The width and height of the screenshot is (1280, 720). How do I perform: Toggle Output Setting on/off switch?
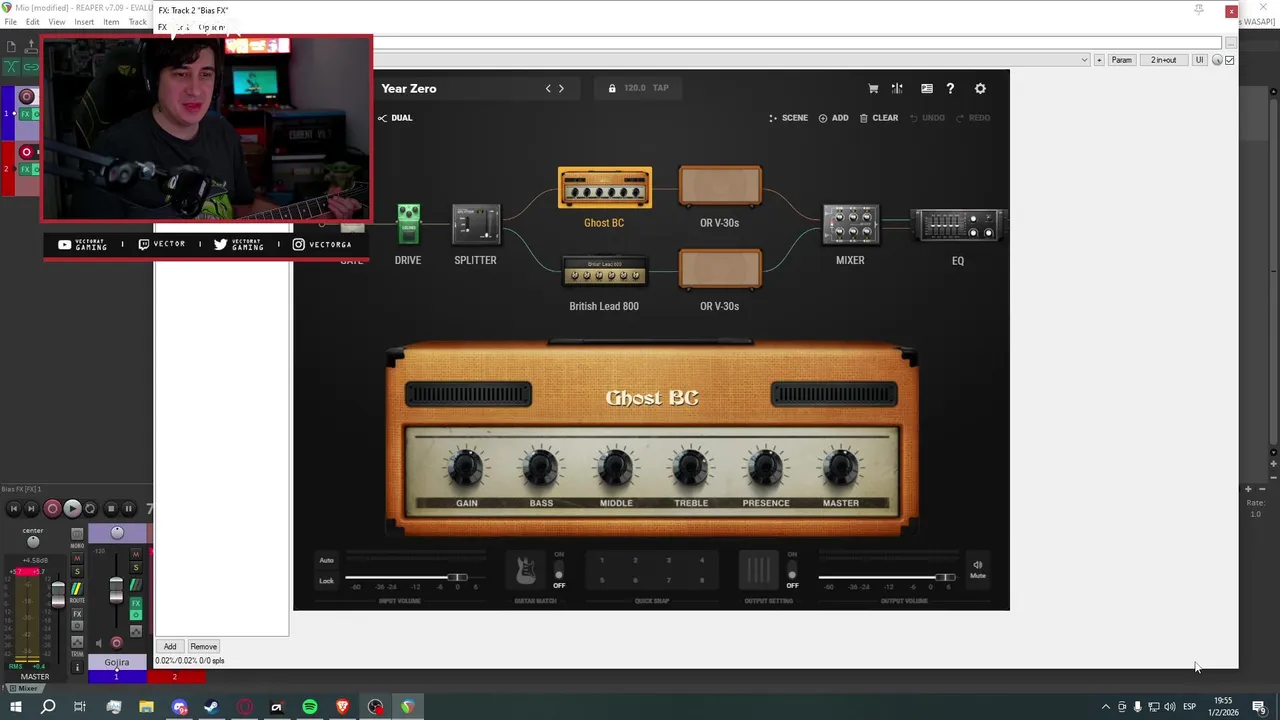tap(792, 570)
